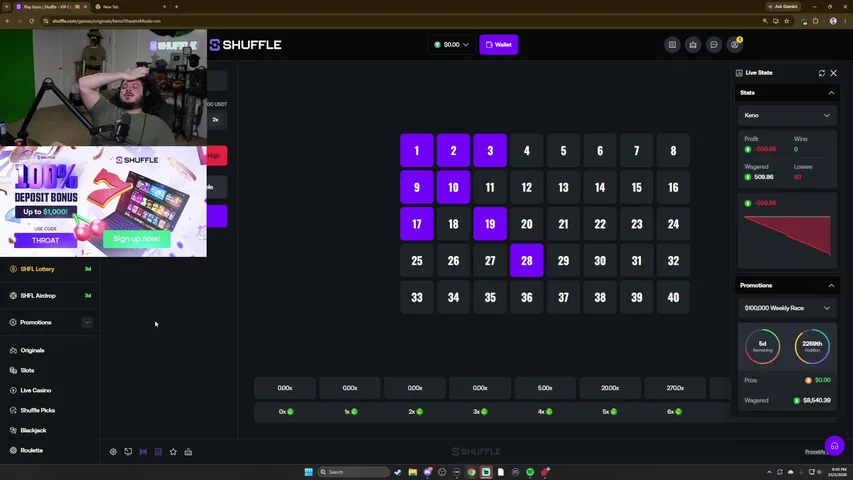Open Steam from the taskbar
The width and height of the screenshot is (853, 480).
tap(398, 472)
